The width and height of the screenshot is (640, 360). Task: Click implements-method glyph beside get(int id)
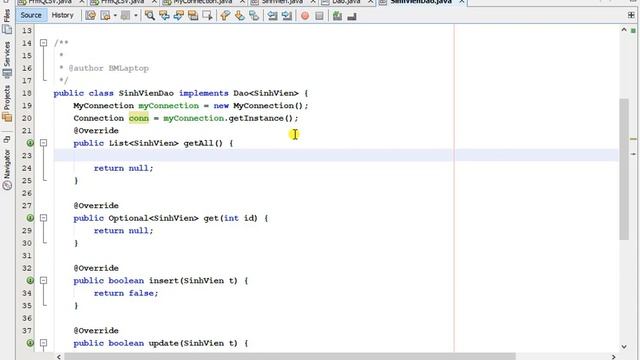click(x=30, y=218)
